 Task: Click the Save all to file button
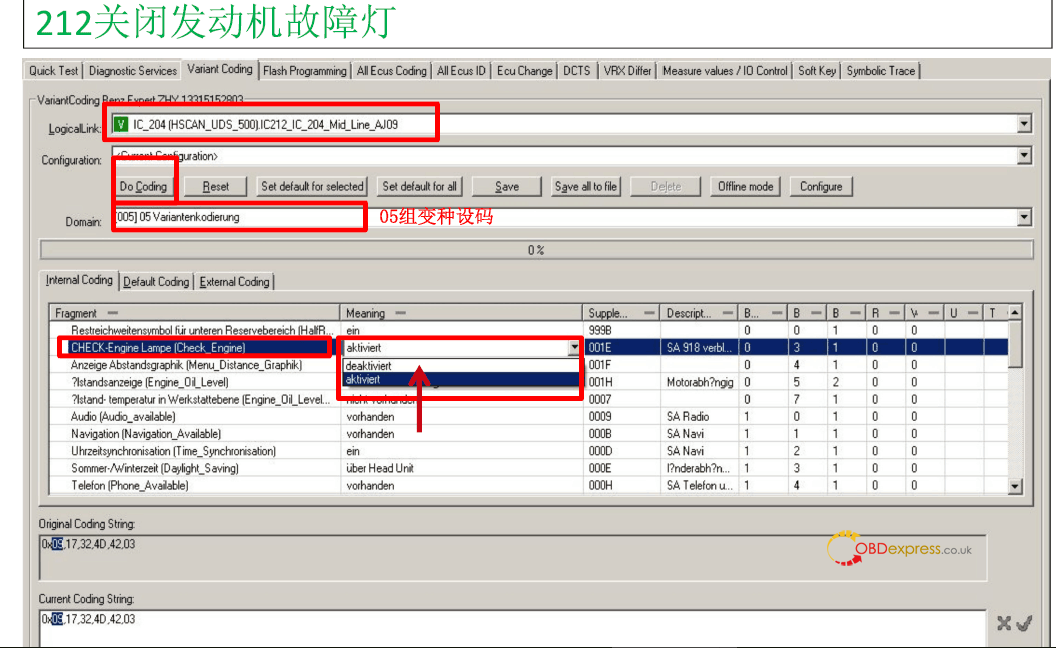(x=585, y=186)
